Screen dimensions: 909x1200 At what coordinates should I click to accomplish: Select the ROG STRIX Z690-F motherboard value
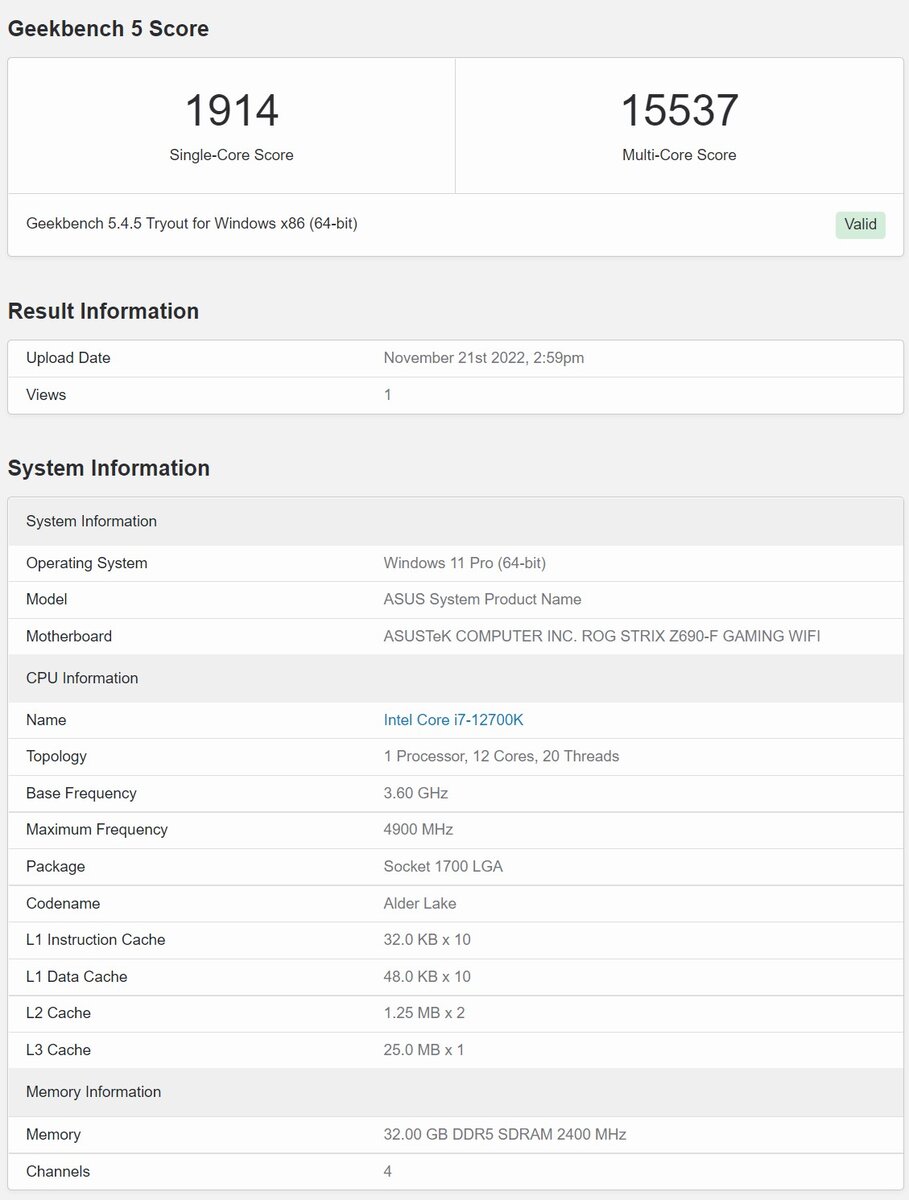pos(602,636)
